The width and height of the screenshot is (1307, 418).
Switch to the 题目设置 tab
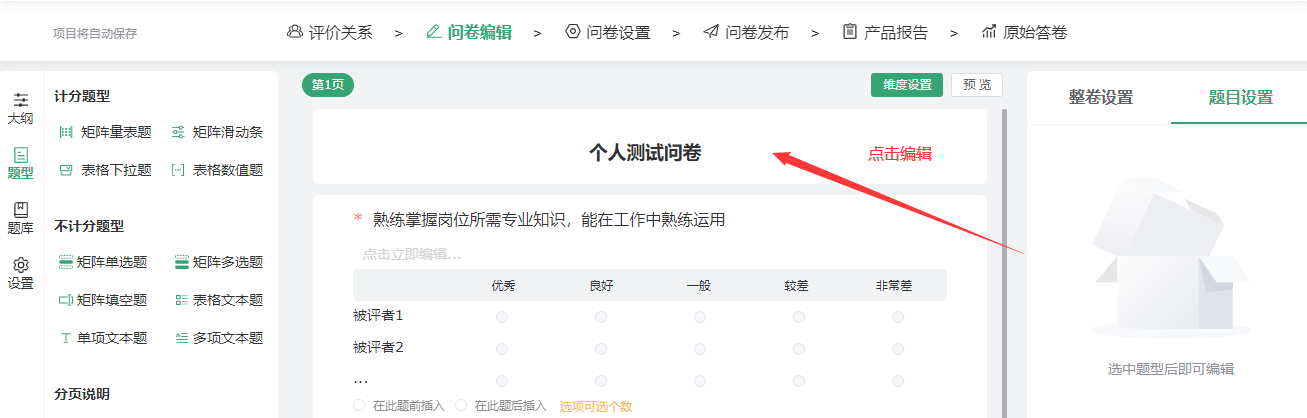click(1240, 97)
